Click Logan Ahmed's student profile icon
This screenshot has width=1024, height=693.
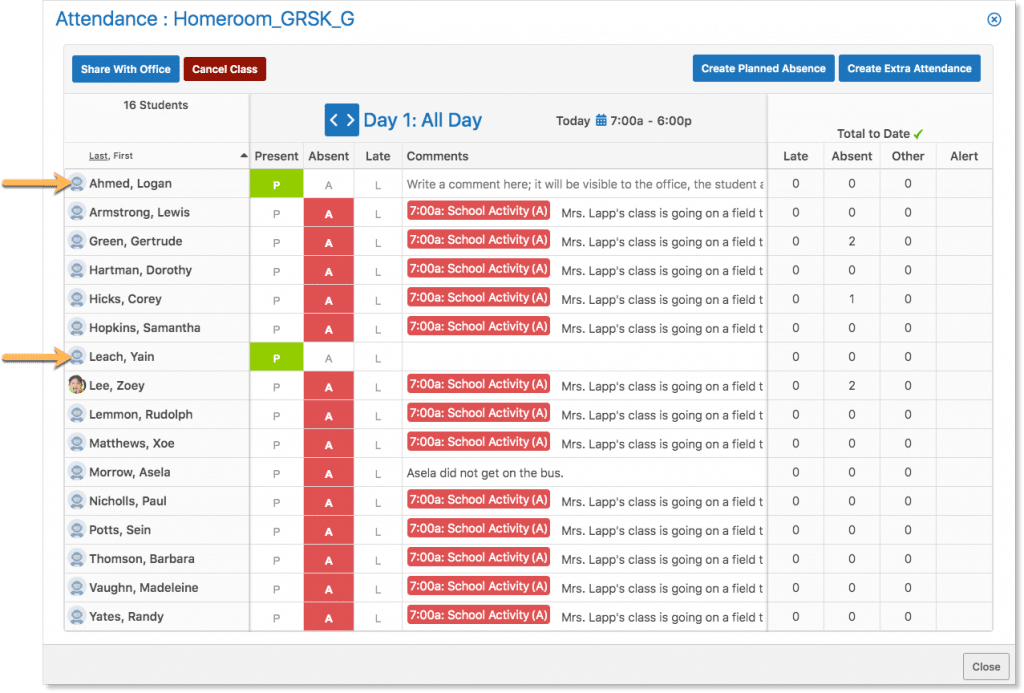point(77,183)
